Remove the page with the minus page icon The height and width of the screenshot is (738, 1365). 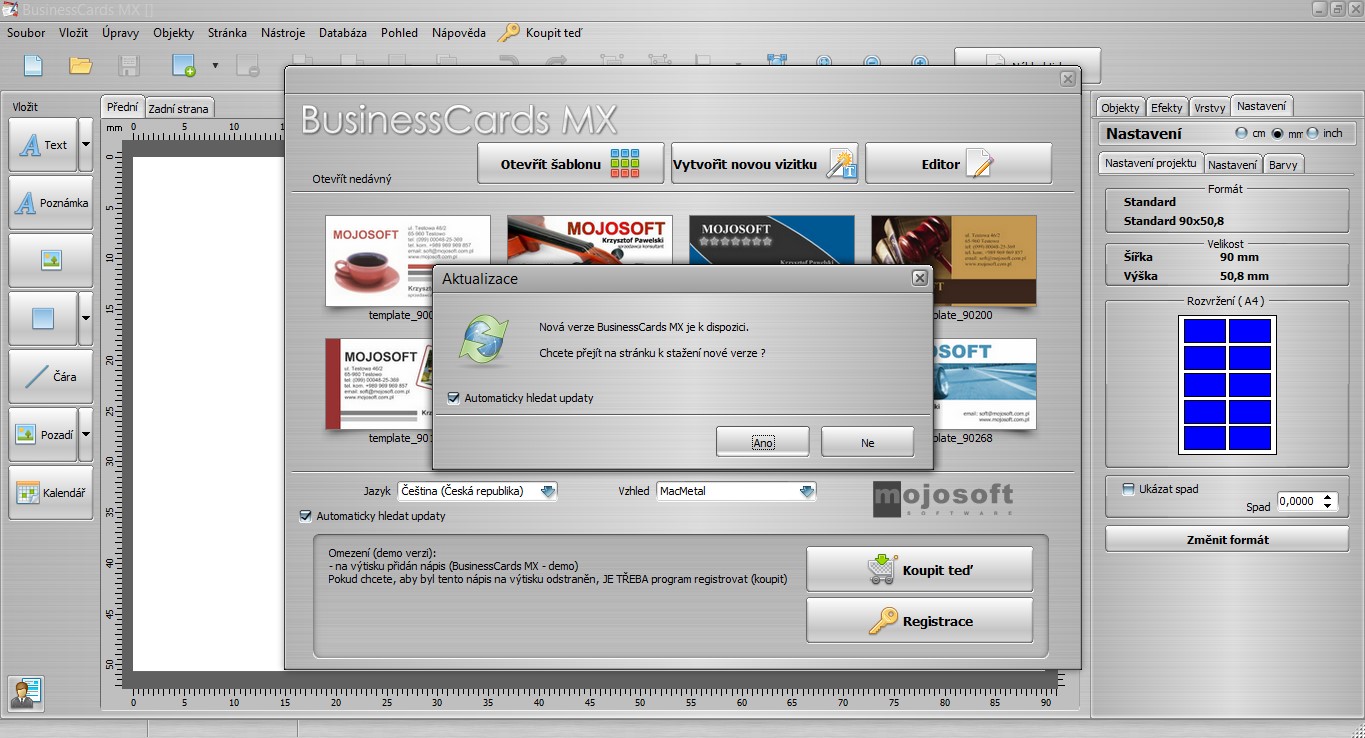pos(247,66)
